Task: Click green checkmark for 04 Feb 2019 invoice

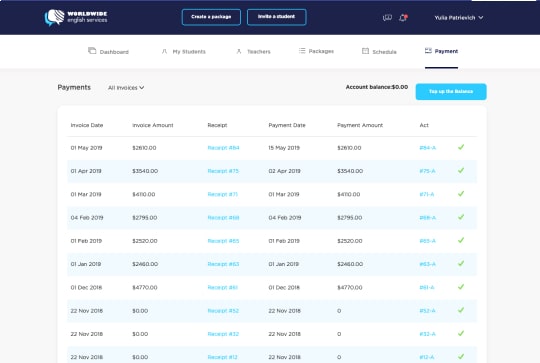Action: (461, 217)
